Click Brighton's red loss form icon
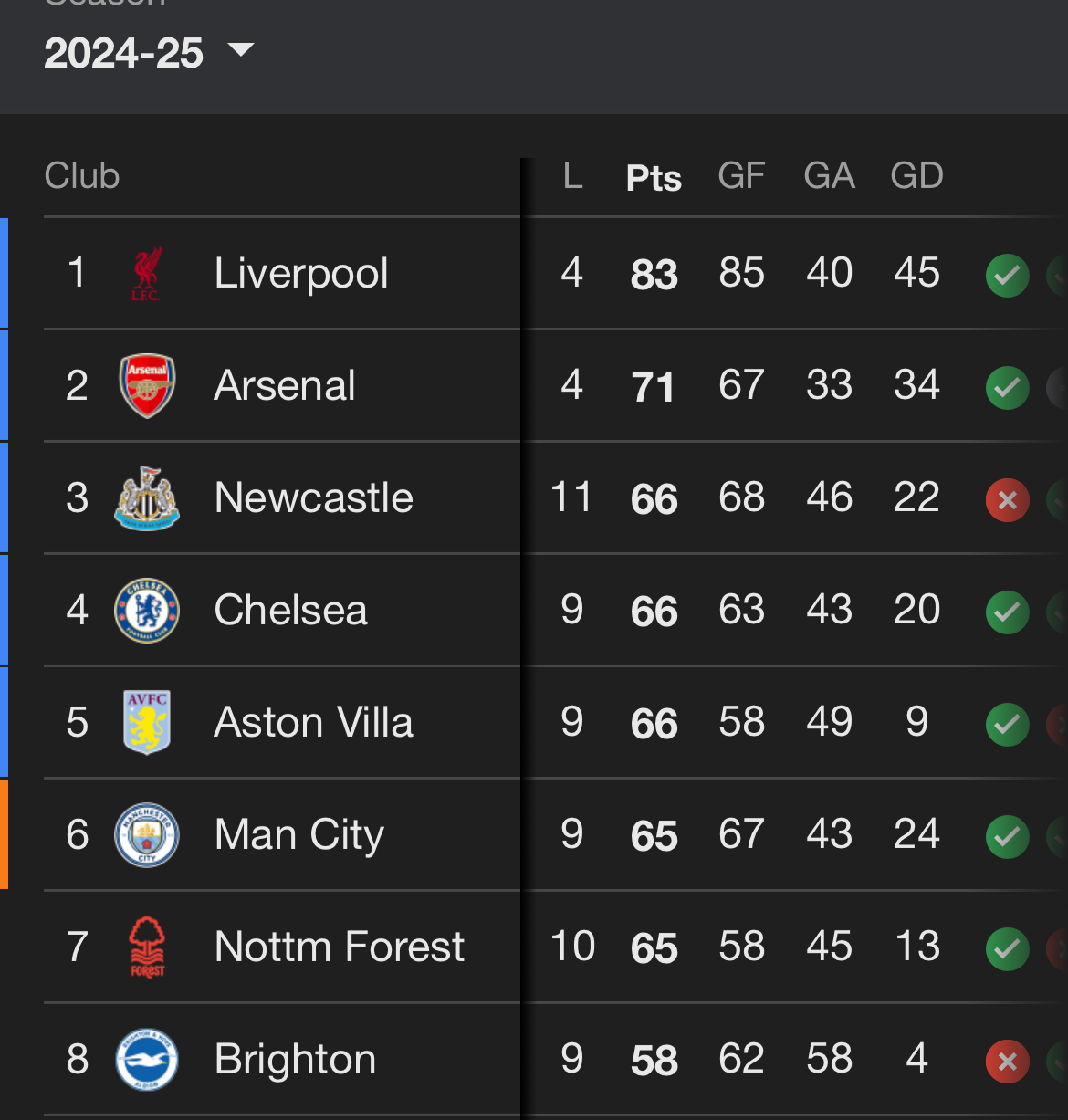 1008,1061
